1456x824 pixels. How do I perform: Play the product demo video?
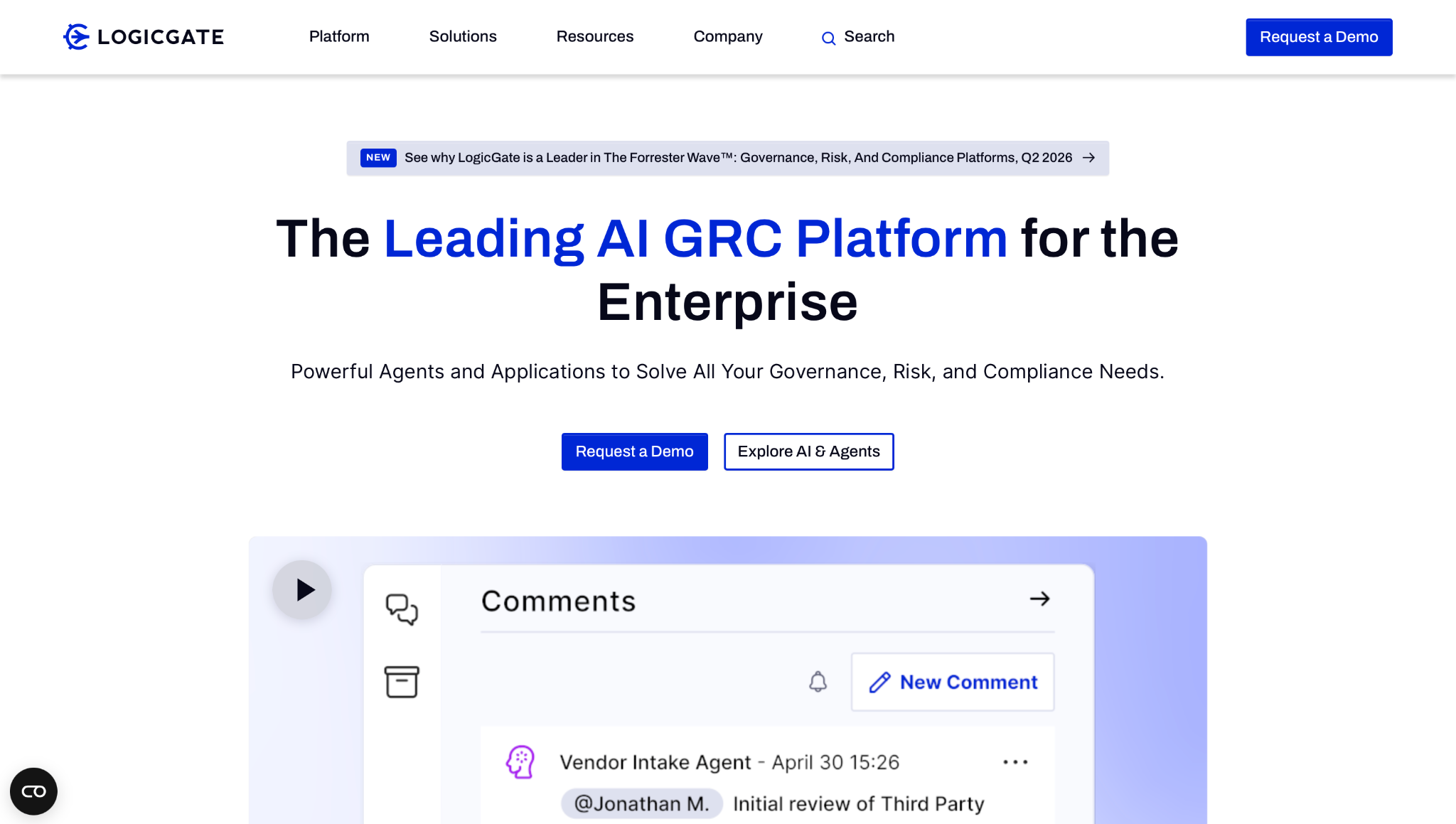[302, 589]
